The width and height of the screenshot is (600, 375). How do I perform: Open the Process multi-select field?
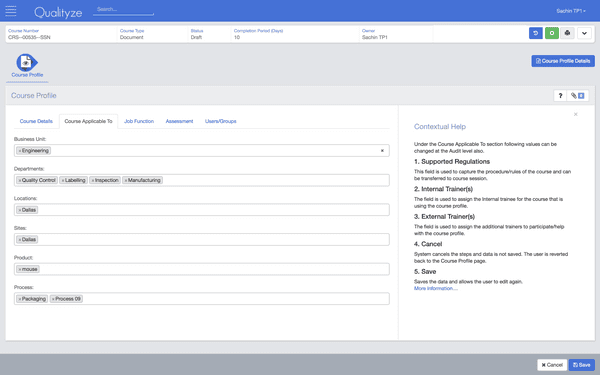click(202, 299)
